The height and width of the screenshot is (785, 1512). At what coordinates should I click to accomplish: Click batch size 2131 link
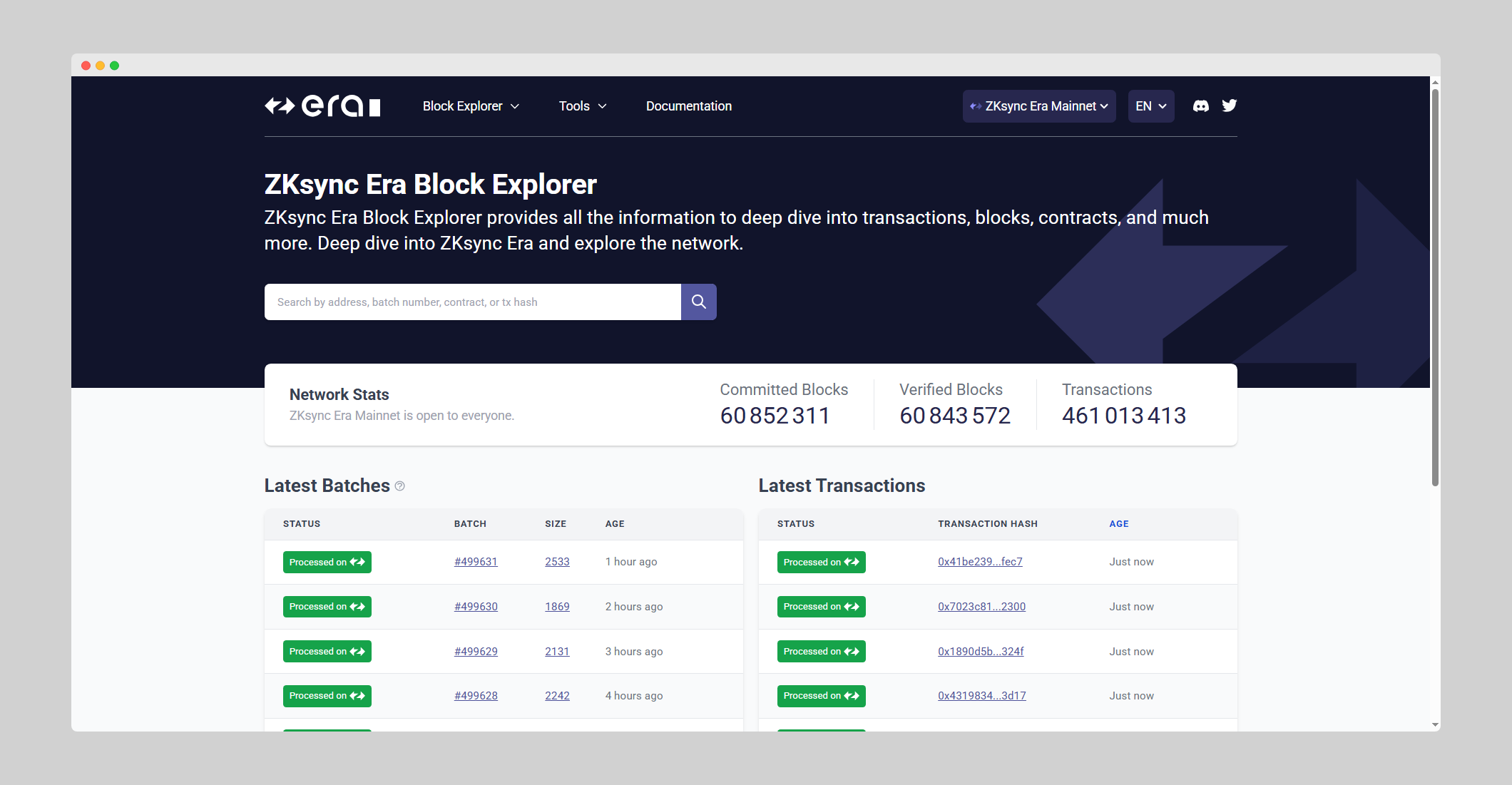click(557, 652)
